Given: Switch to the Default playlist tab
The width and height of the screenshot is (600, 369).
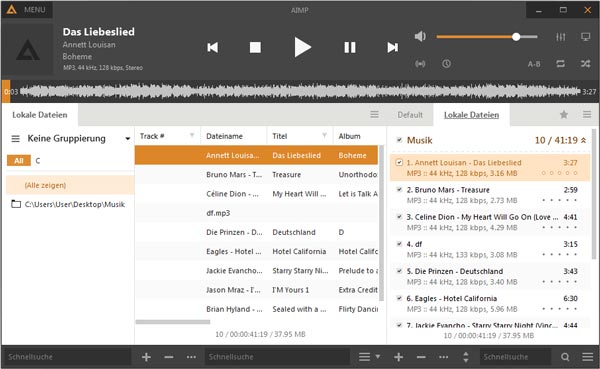Looking at the screenshot, I should [x=410, y=115].
